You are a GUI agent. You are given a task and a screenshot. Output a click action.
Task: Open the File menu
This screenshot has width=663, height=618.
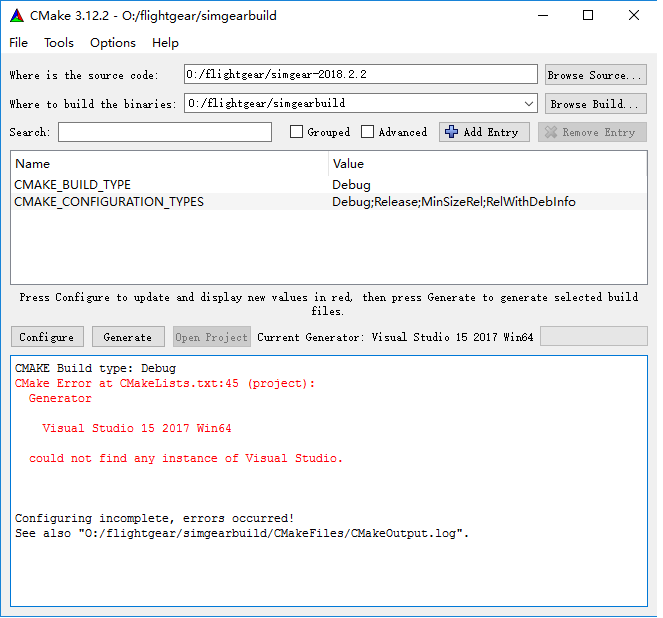[x=19, y=43]
